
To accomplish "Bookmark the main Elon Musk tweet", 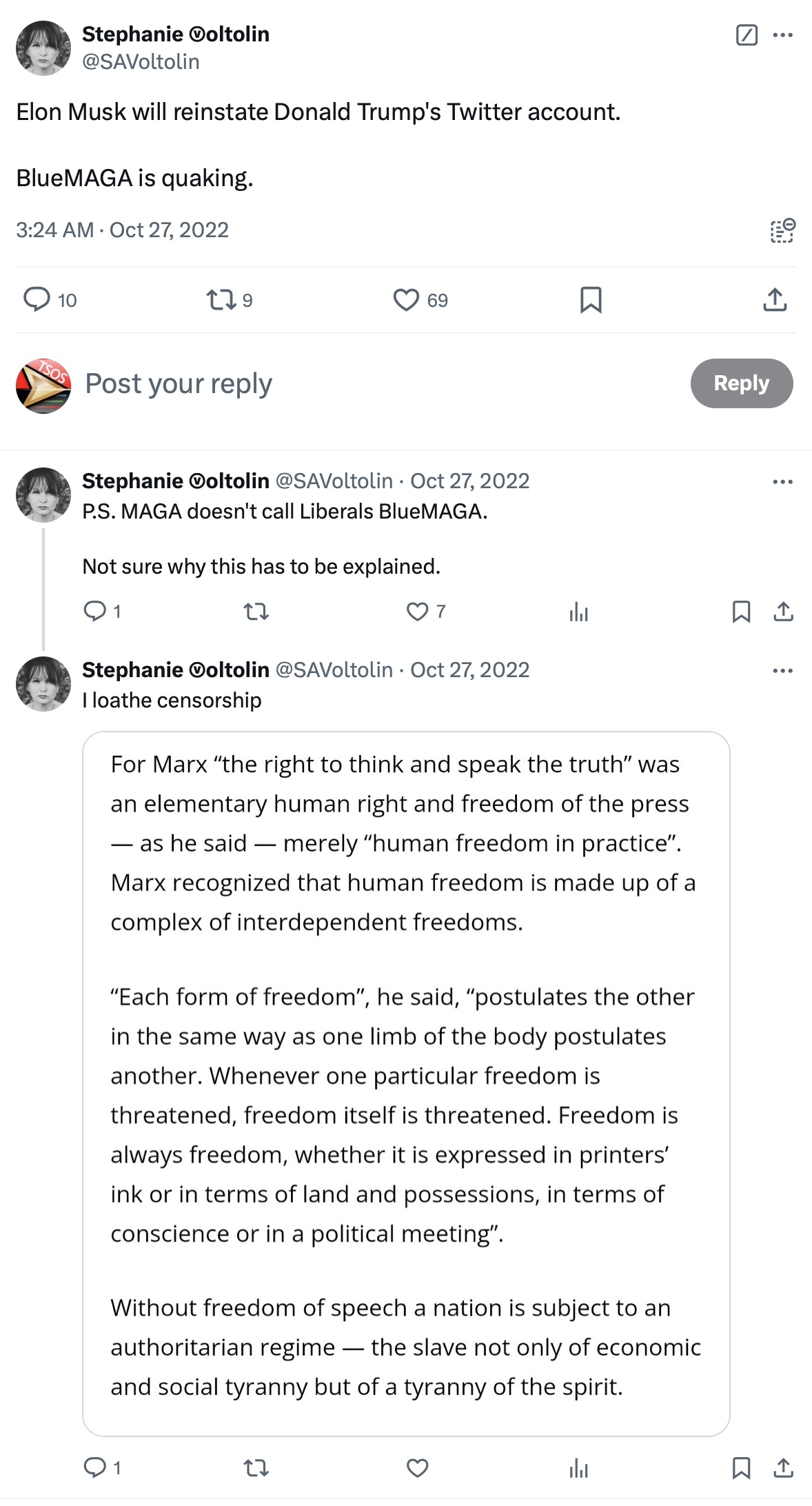I will [591, 300].
